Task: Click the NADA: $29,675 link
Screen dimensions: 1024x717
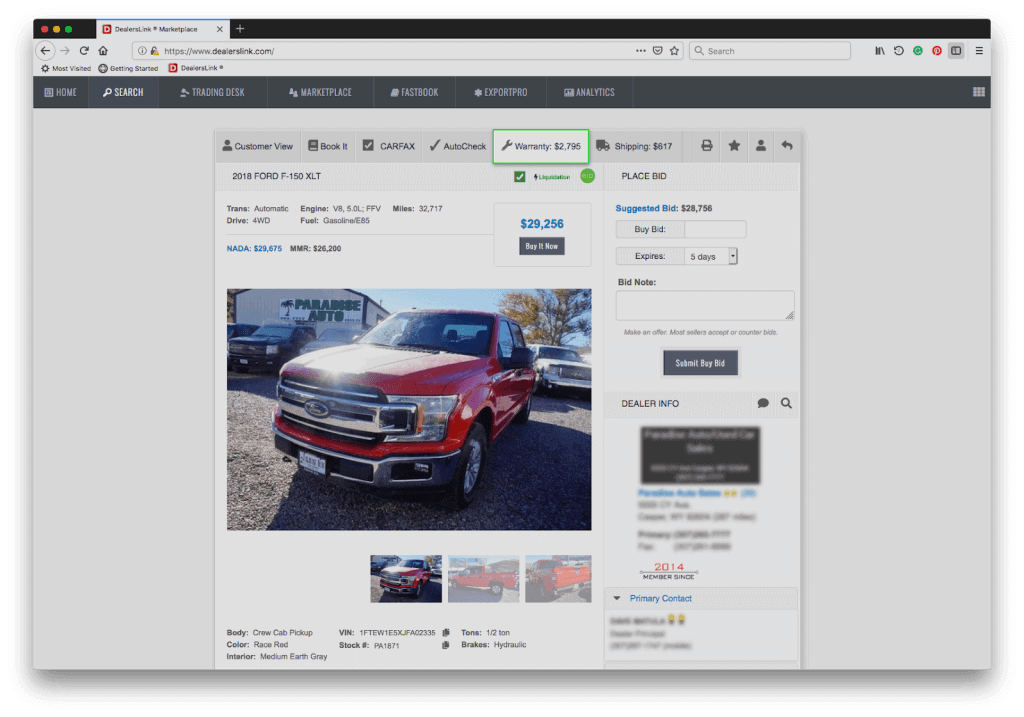Action: [x=254, y=248]
